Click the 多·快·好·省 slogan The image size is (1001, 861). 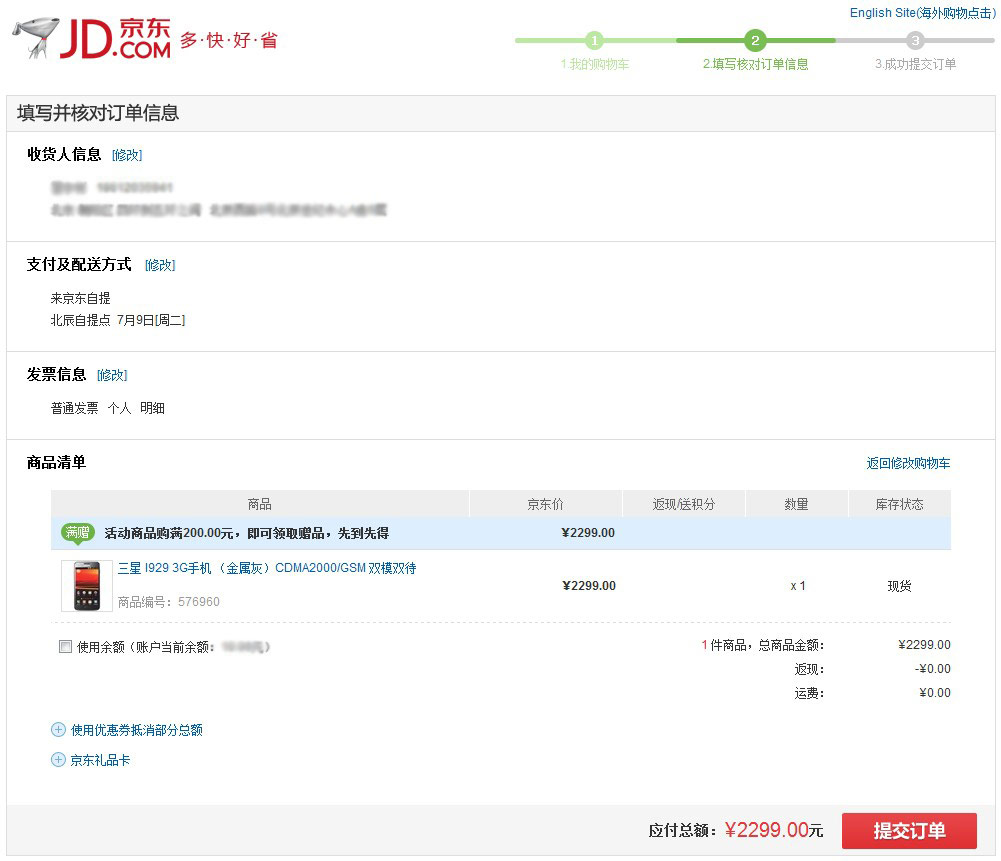[229, 40]
